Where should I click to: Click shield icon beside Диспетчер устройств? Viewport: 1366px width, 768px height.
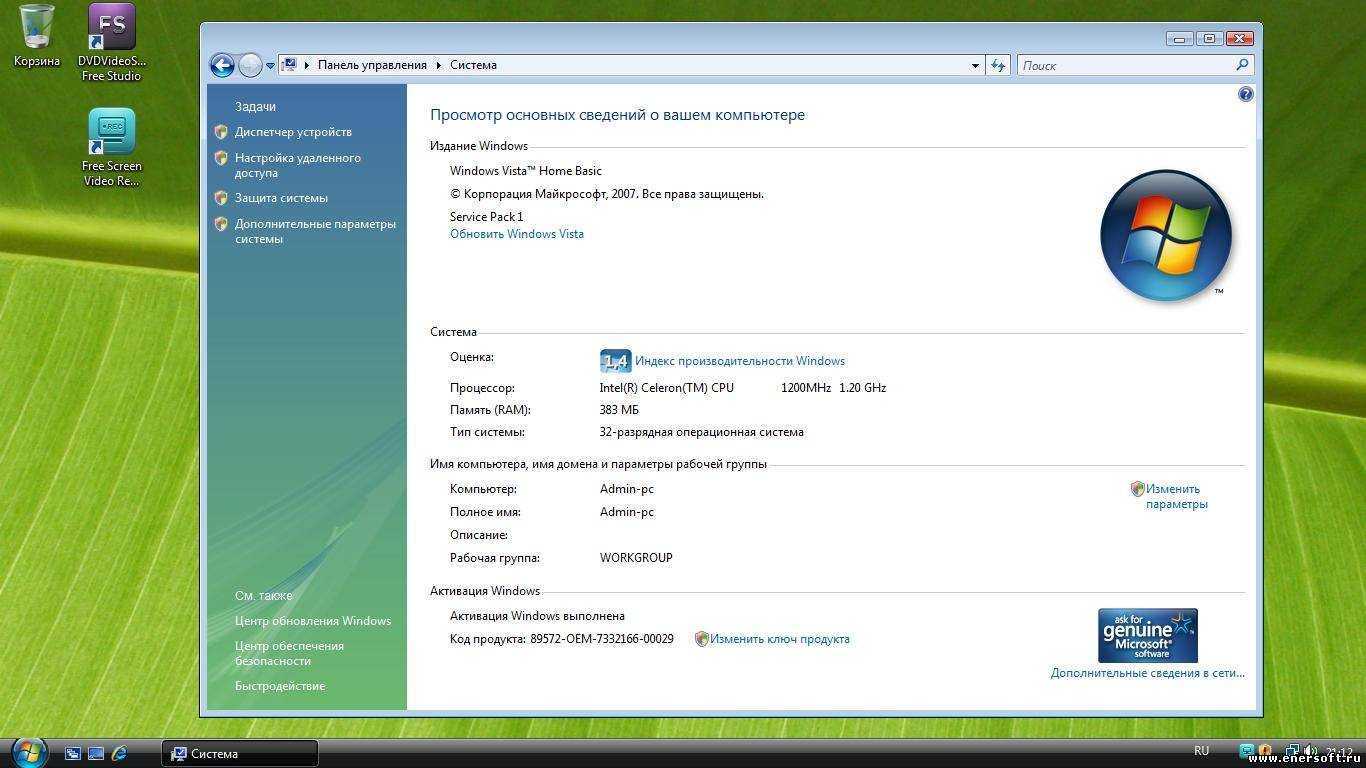221,131
